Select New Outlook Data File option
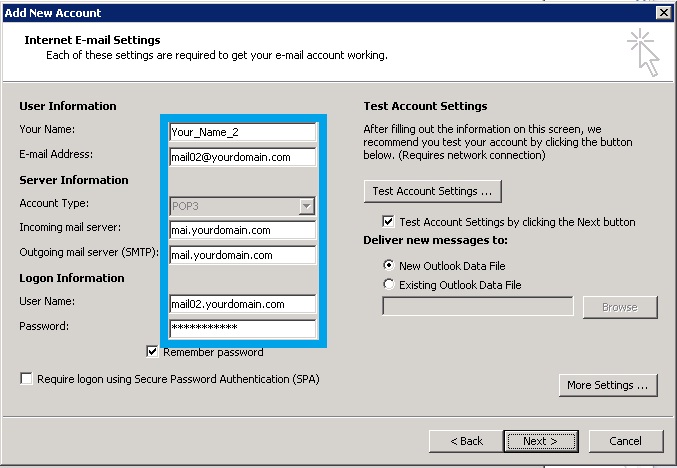Image resolution: width=677 pixels, height=468 pixels. coord(389,265)
